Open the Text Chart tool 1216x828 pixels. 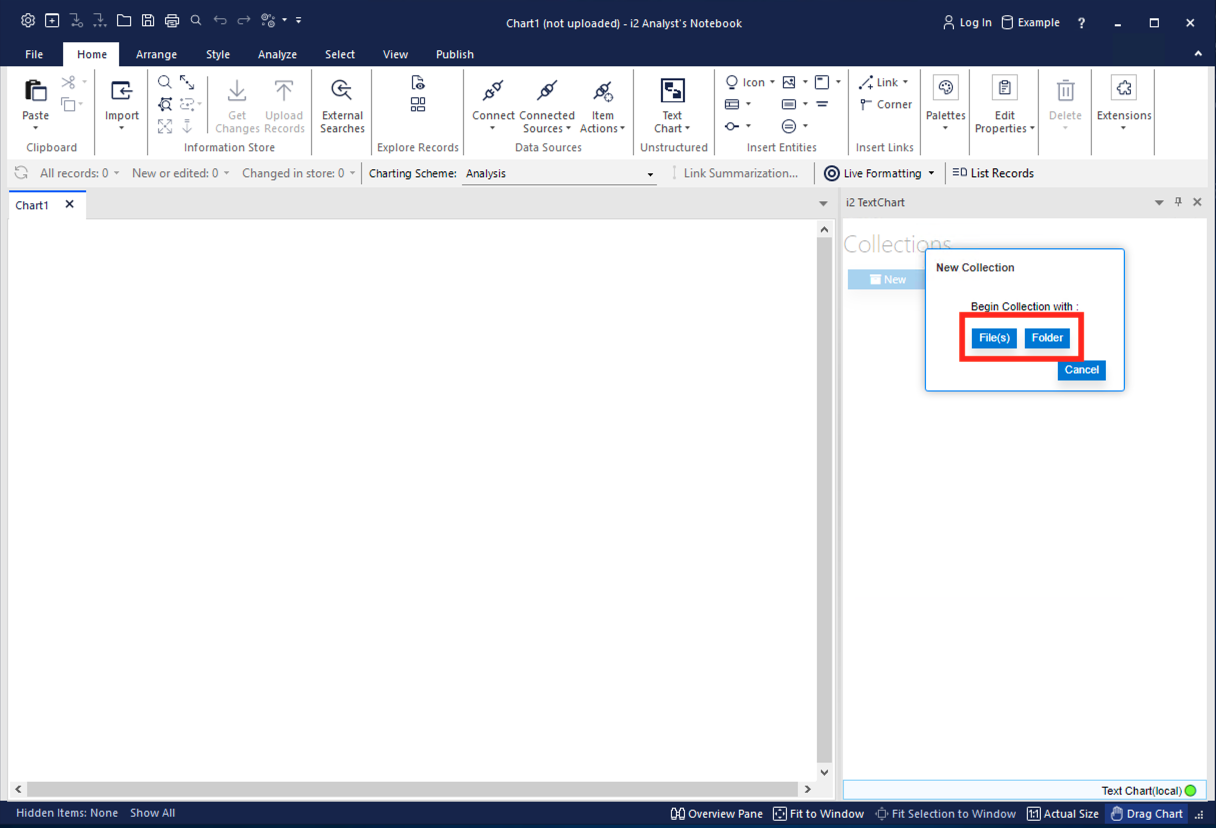tap(673, 106)
